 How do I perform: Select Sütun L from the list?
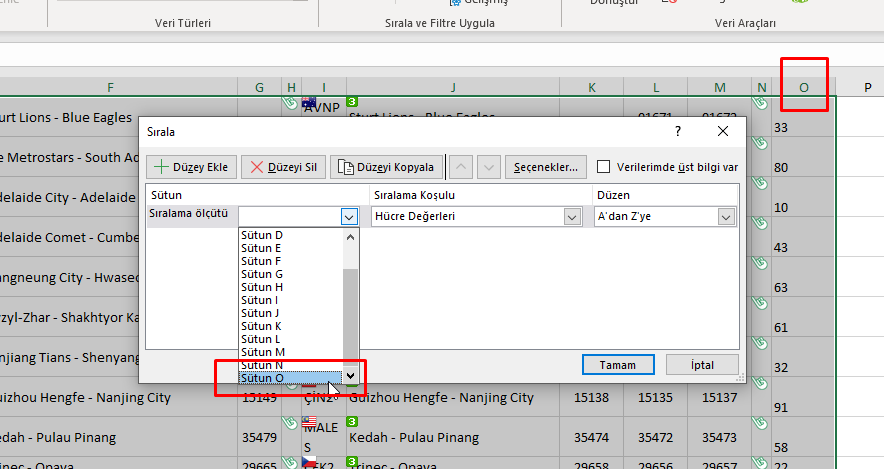(x=290, y=339)
